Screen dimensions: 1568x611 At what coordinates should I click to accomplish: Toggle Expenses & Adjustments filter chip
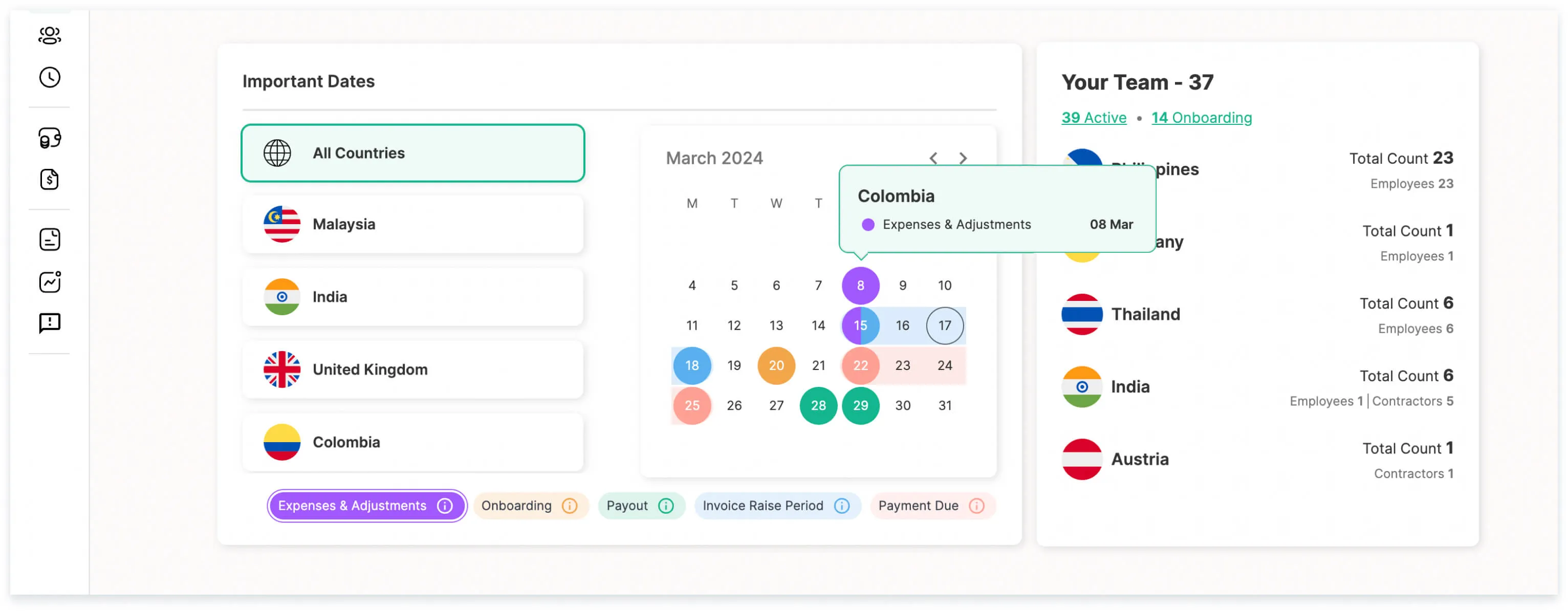click(x=367, y=506)
